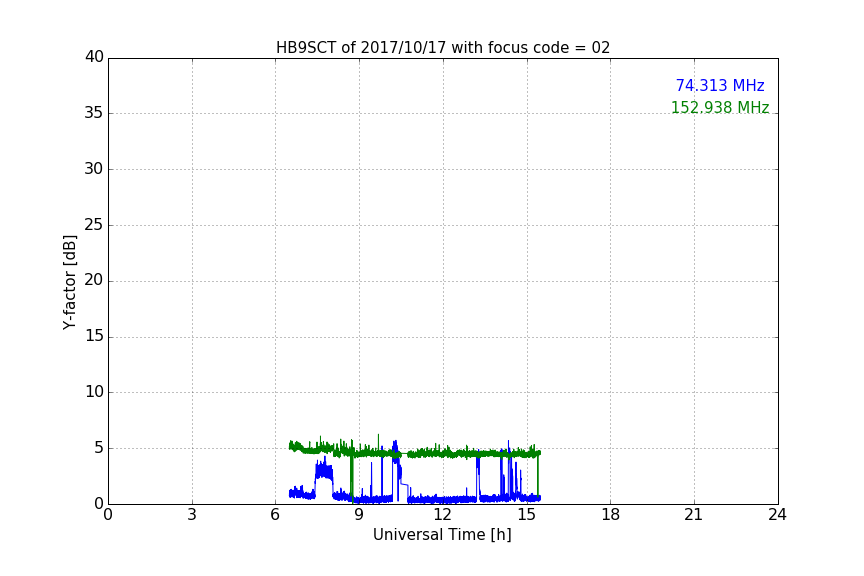Viewport: 864px width, 576px height.
Task: Click the x-axis tick label 12
Action: click(443, 515)
